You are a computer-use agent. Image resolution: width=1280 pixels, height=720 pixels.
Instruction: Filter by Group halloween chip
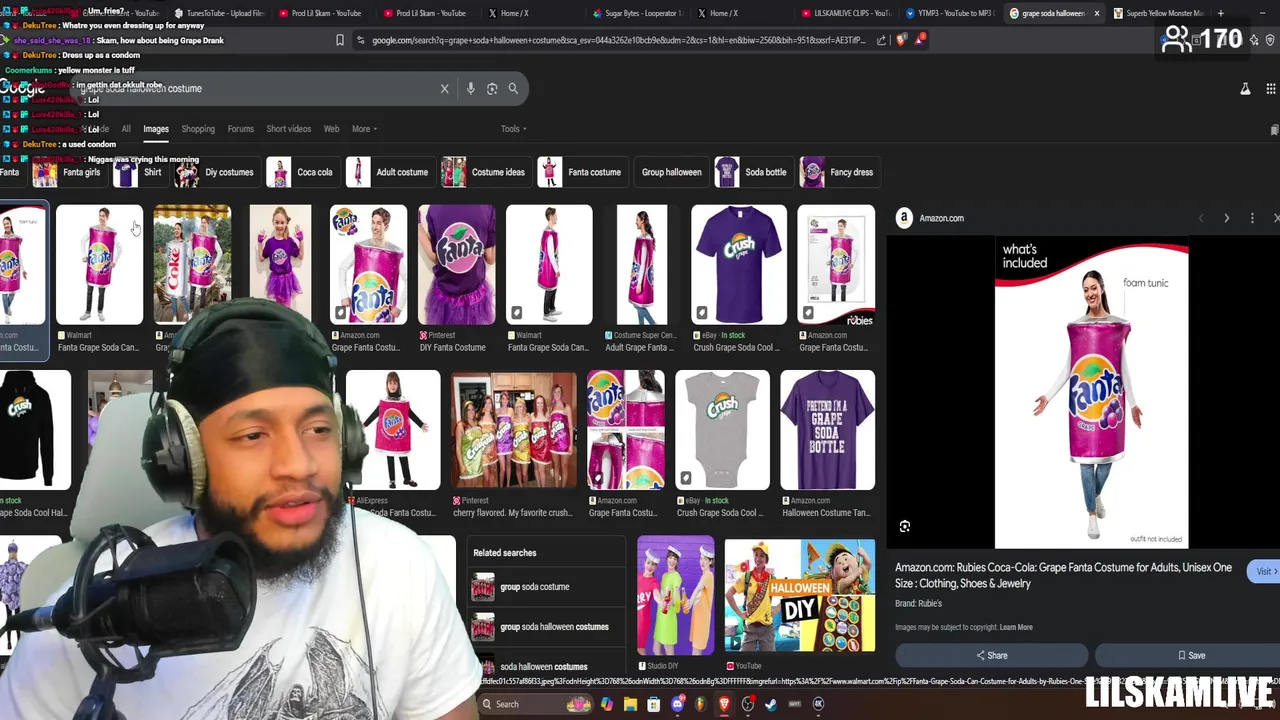click(671, 172)
